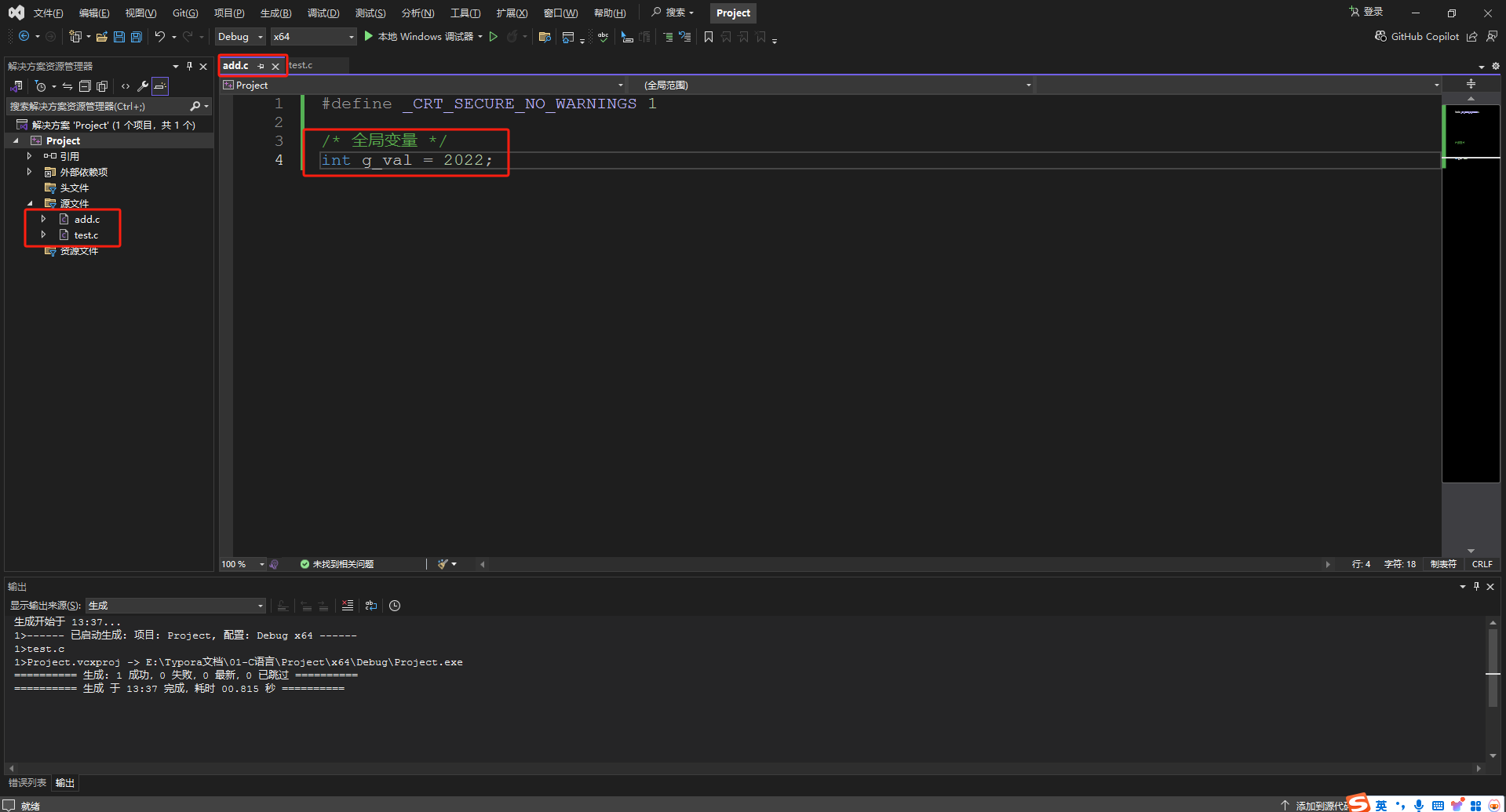Save the current file add.c

click(x=119, y=37)
